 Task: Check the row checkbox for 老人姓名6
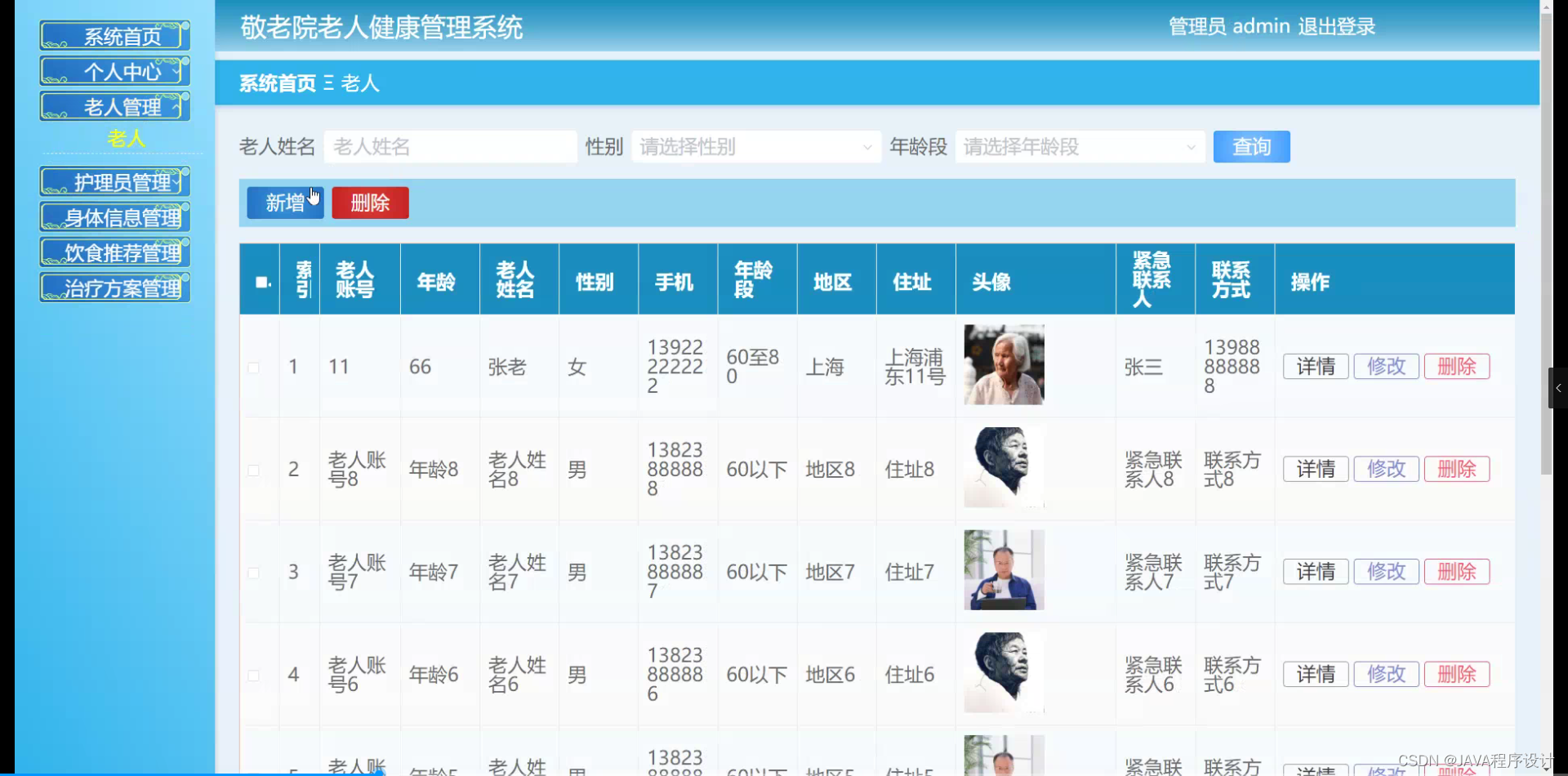pyautogui.click(x=254, y=676)
